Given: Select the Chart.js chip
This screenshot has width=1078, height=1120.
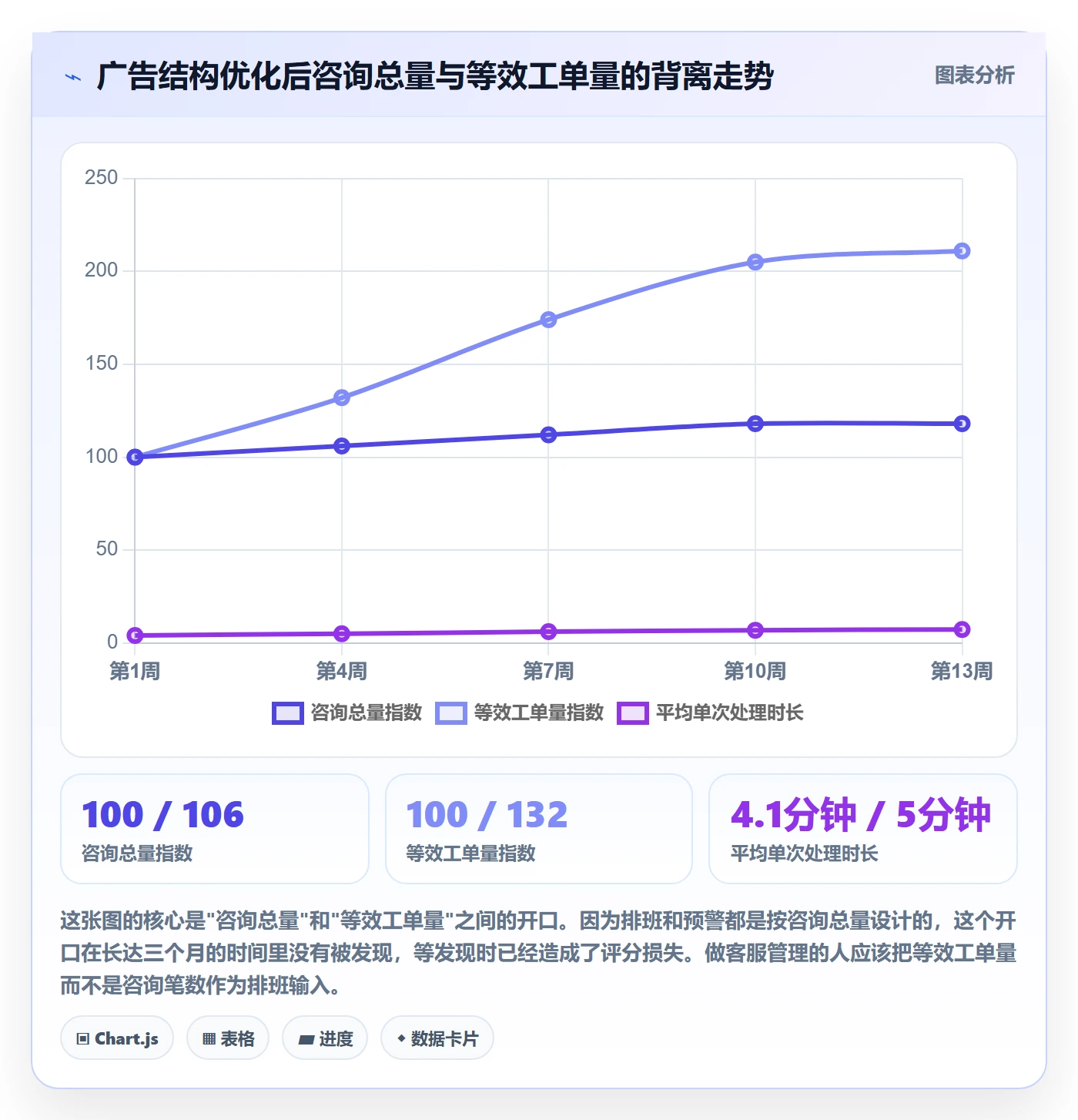Looking at the screenshot, I should pyautogui.click(x=117, y=1038).
